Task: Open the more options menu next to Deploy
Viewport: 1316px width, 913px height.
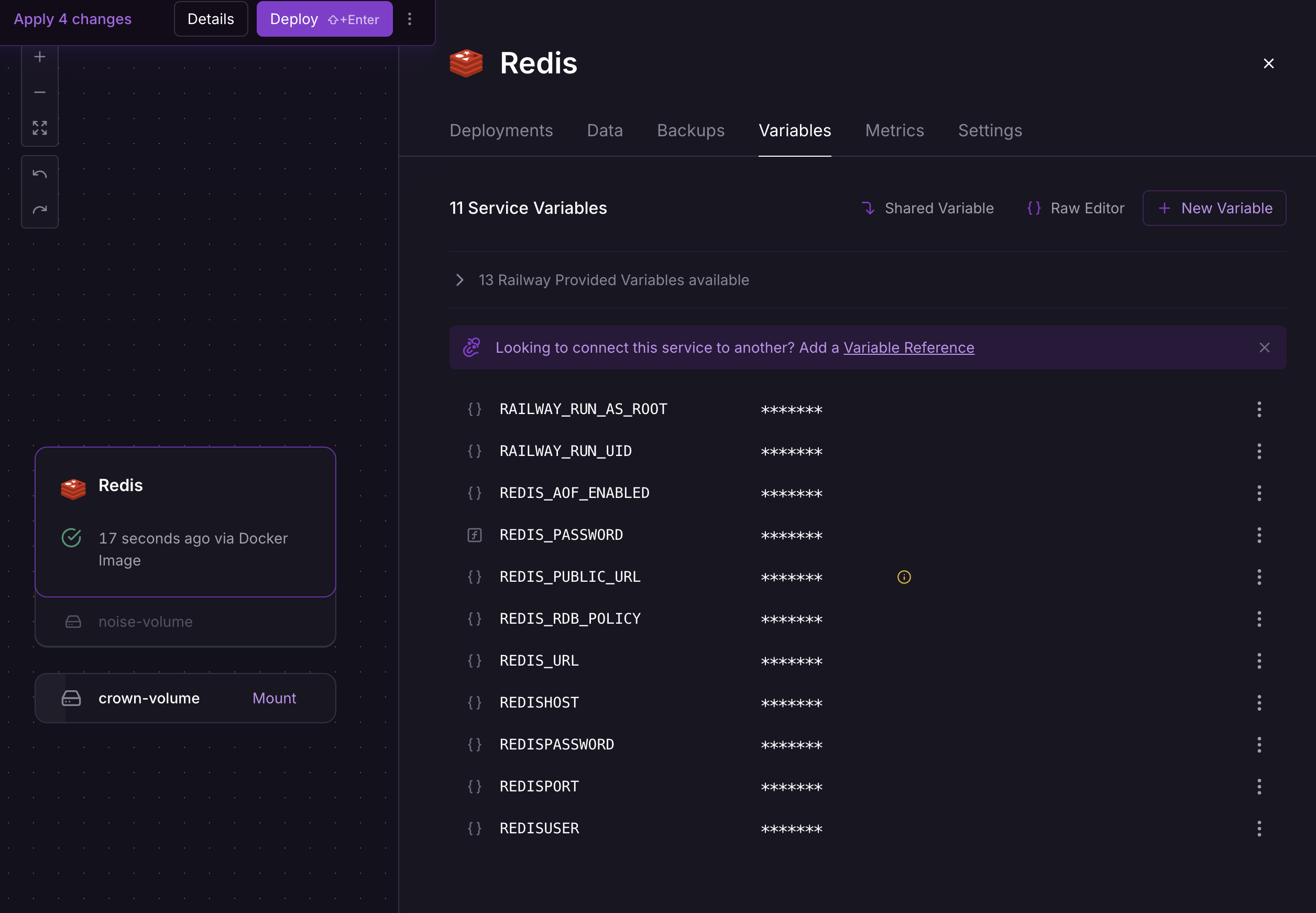Action: [x=409, y=19]
